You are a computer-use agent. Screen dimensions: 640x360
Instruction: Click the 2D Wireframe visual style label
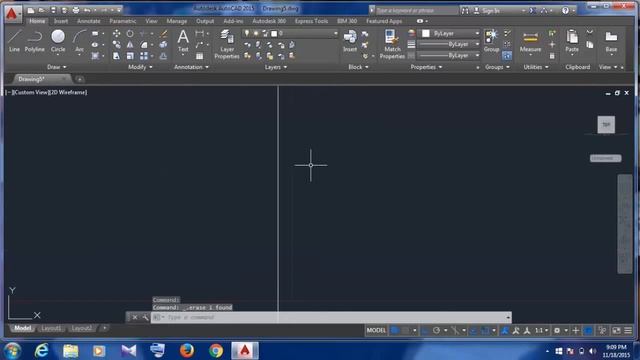(x=68, y=92)
